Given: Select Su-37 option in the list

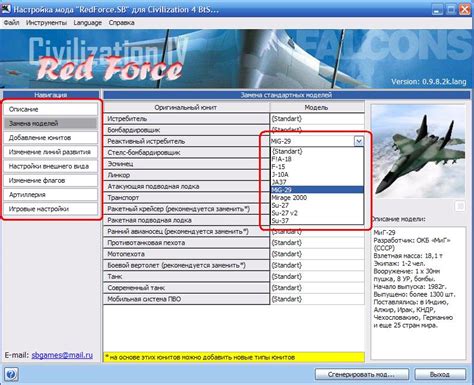Looking at the screenshot, I should click(280, 221).
